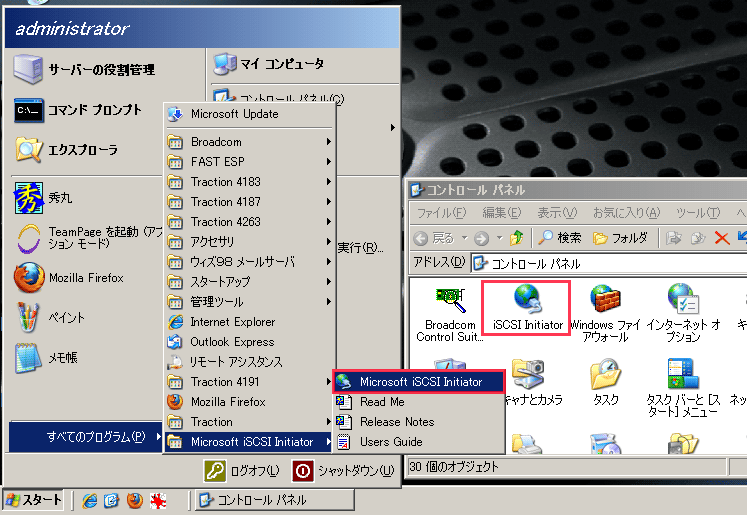Open back history dropdown arrow
The height and width of the screenshot is (515, 747).
point(464,238)
